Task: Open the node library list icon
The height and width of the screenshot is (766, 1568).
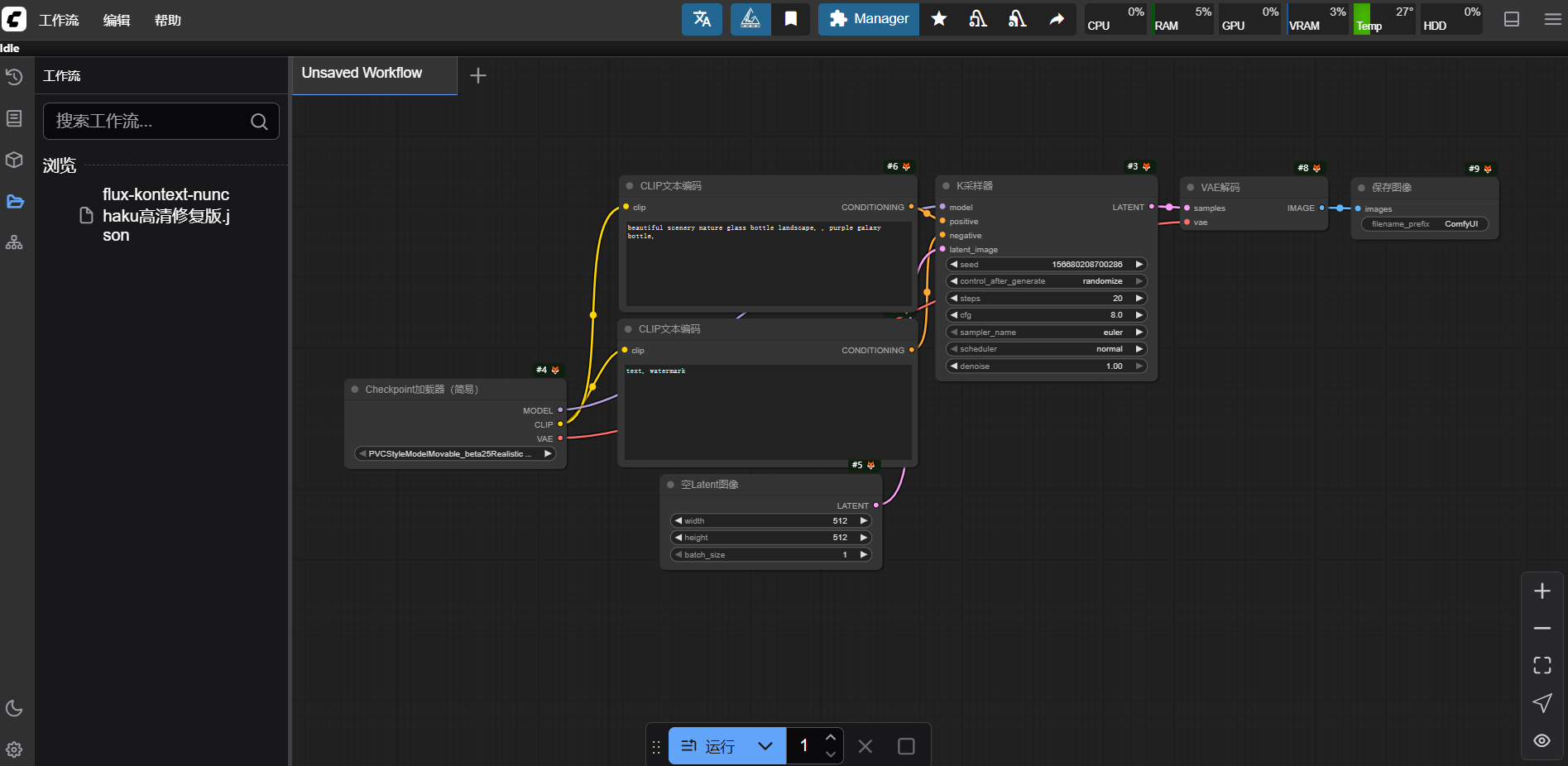Action: (x=14, y=118)
